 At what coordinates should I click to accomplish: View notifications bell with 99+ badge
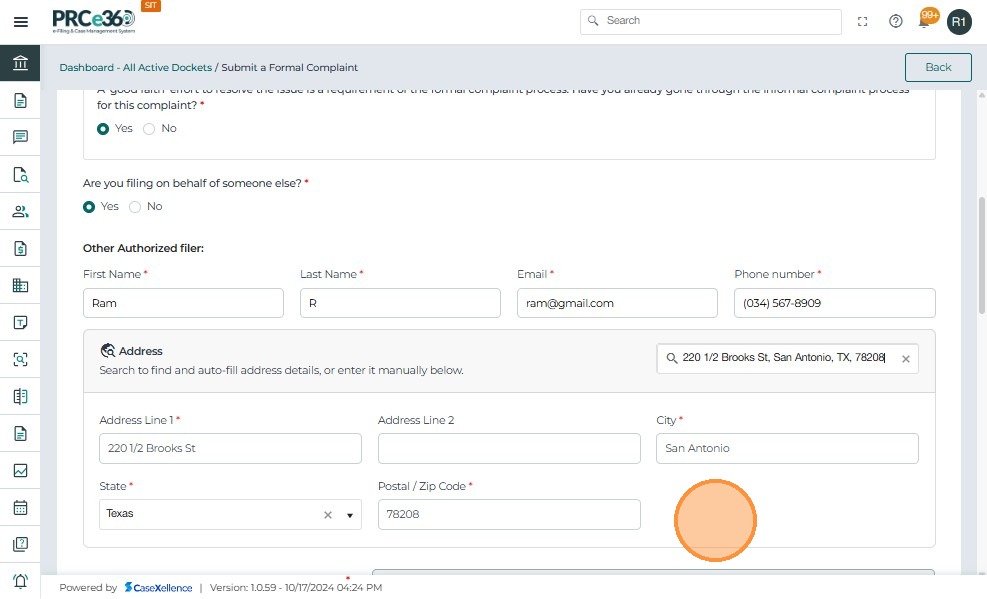click(x=926, y=21)
